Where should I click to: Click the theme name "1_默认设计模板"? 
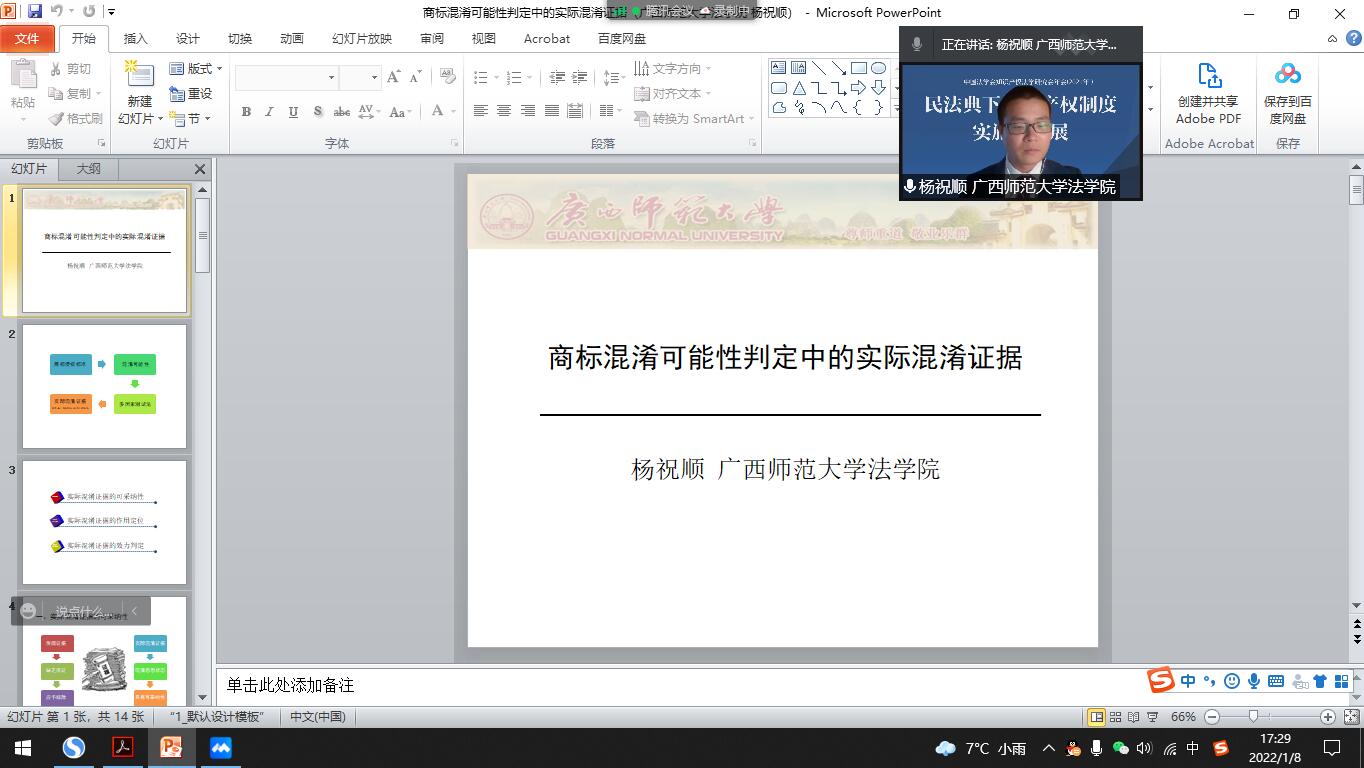[216, 717]
